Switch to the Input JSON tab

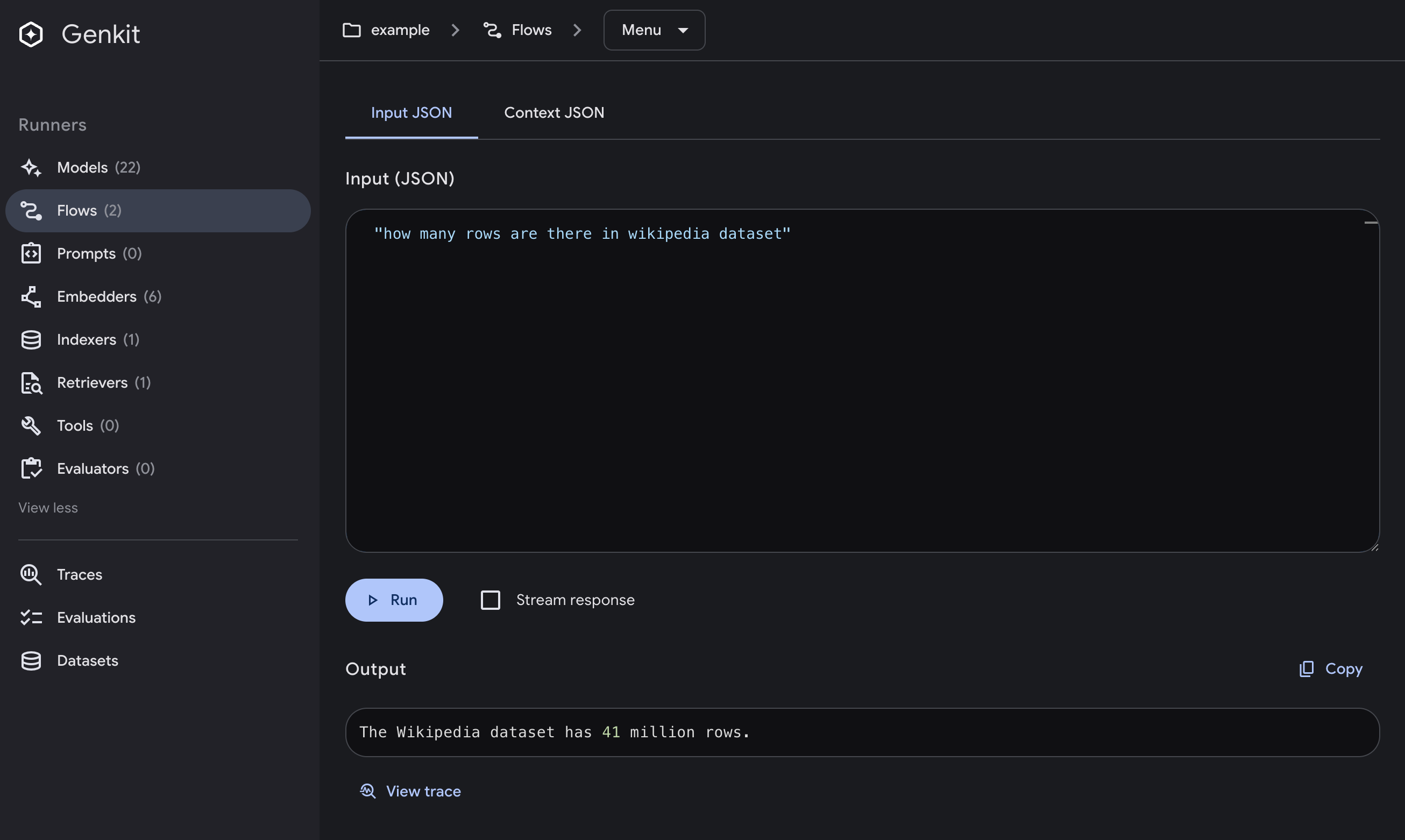click(411, 112)
